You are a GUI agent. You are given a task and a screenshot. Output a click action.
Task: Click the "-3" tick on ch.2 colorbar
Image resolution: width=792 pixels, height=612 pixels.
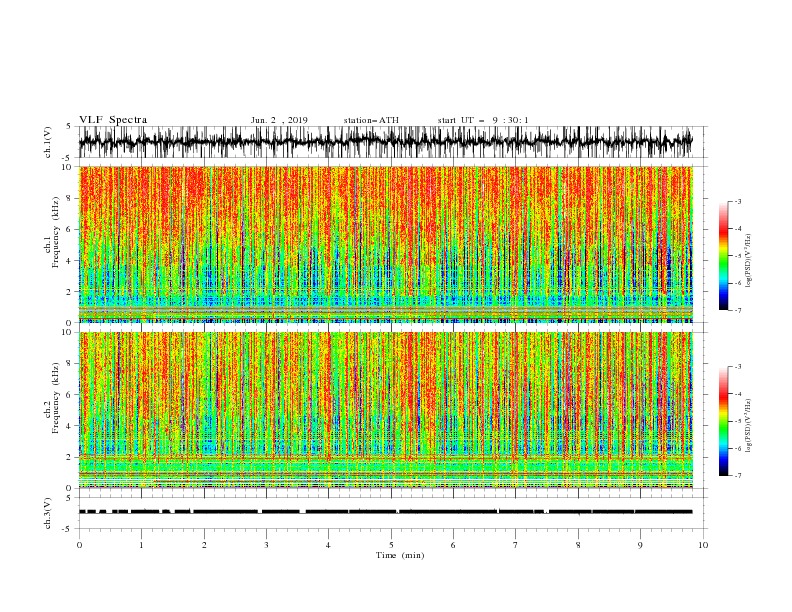738,367
